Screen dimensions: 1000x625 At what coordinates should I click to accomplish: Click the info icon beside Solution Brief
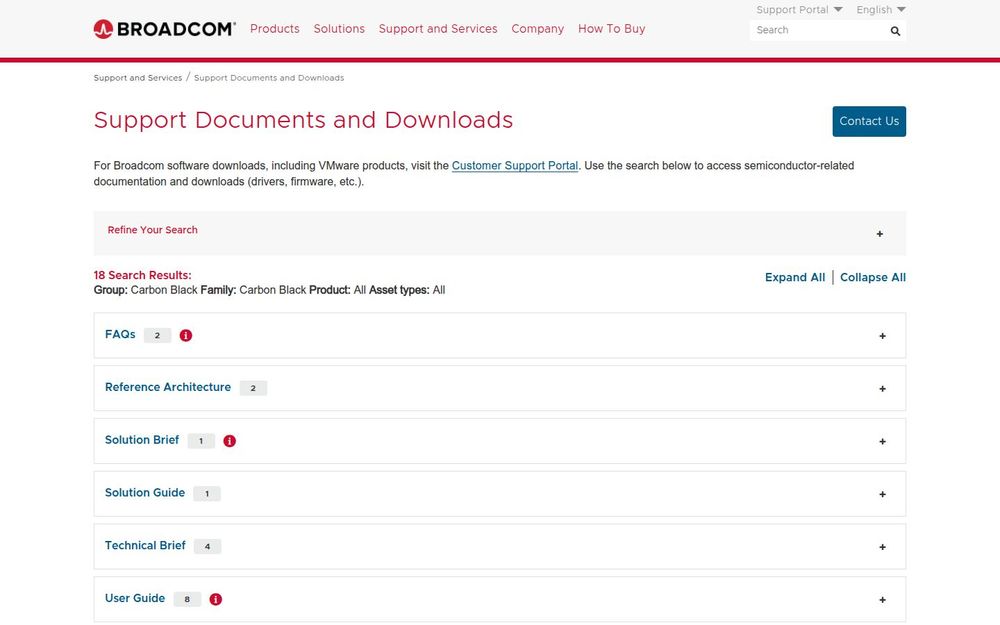(x=230, y=441)
